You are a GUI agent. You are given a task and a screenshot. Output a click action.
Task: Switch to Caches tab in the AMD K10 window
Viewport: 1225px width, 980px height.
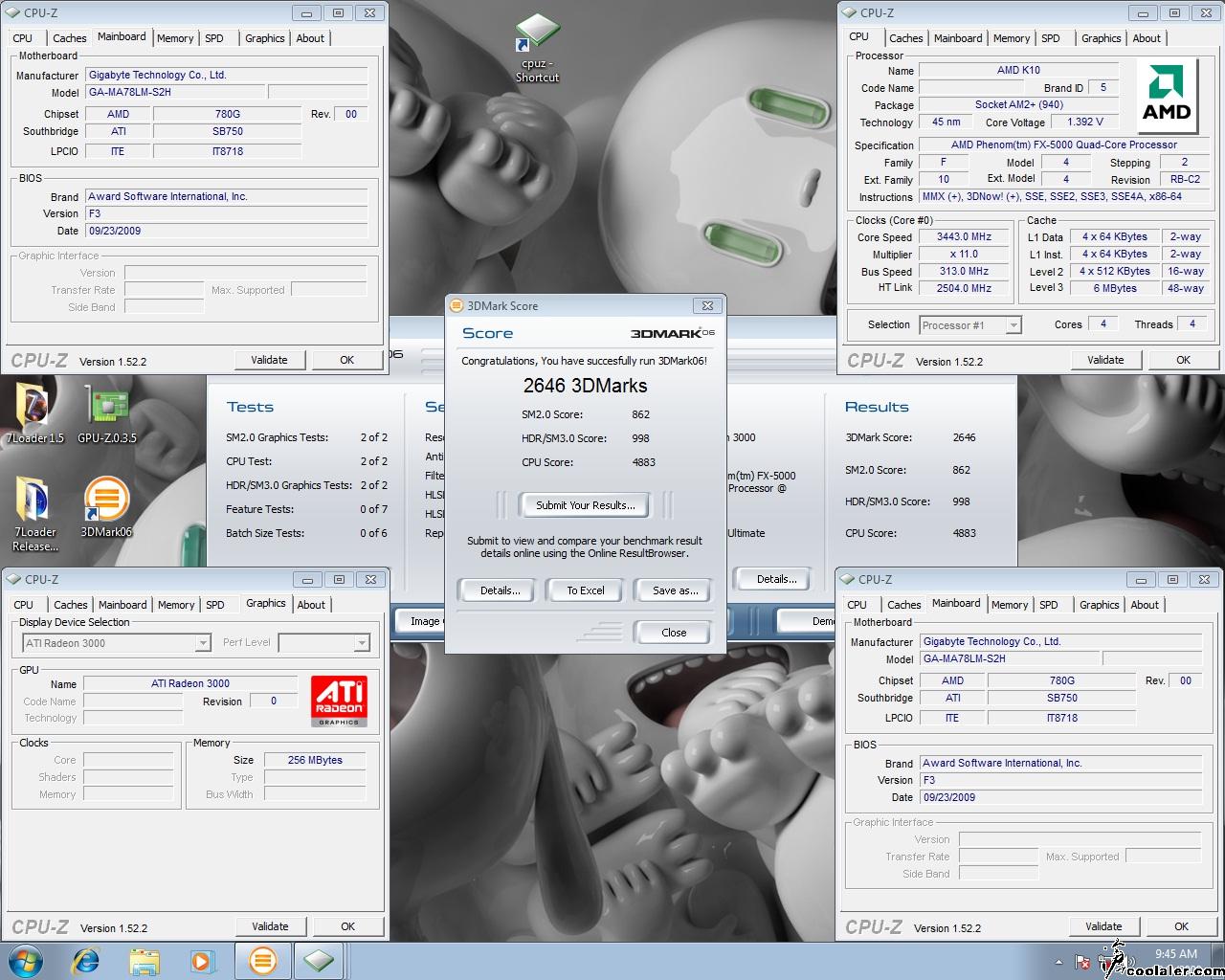905,38
